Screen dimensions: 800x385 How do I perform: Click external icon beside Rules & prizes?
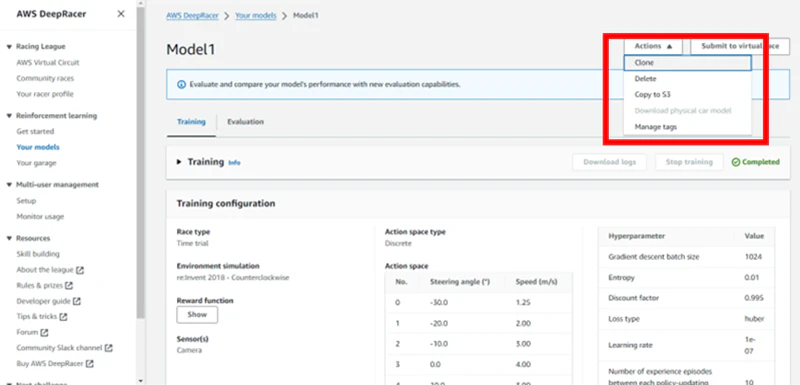(x=69, y=286)
